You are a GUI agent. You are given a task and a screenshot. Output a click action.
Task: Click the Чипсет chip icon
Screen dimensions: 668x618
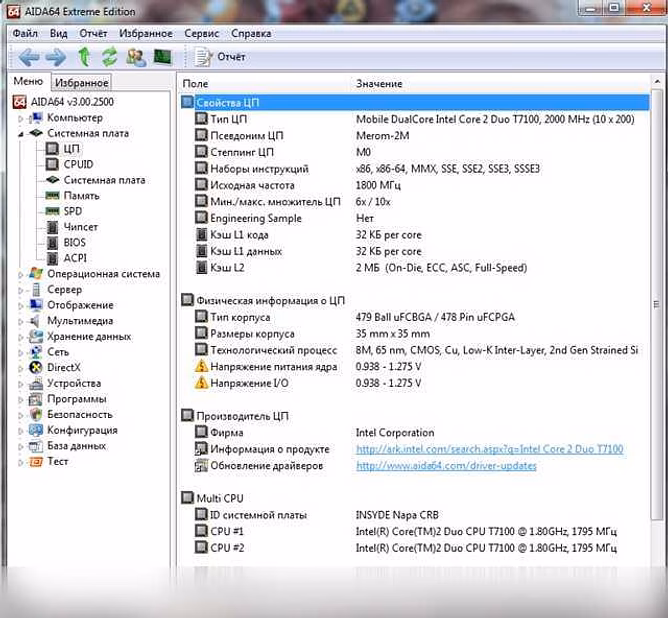[x=52, y=227]
